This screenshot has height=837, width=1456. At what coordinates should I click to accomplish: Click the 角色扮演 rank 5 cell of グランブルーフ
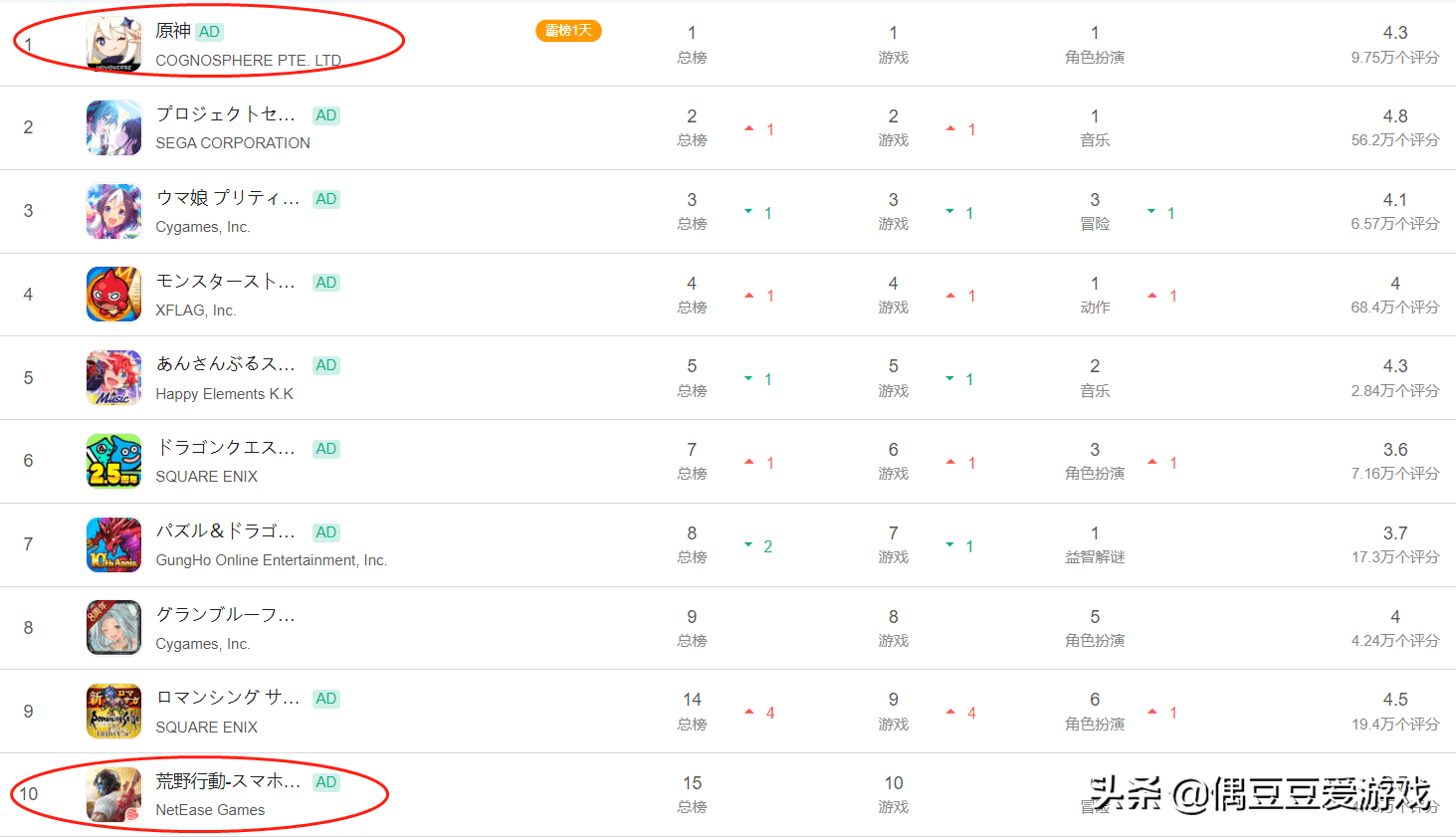click(x=1095, y=629)
